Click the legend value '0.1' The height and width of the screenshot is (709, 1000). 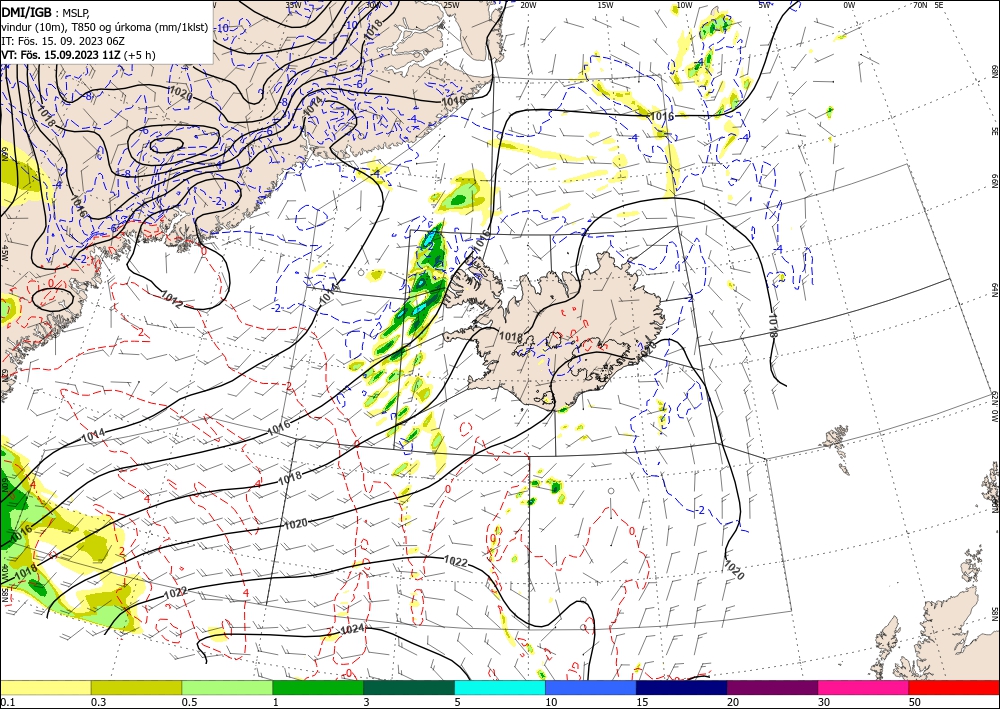[x=6, y=702]
